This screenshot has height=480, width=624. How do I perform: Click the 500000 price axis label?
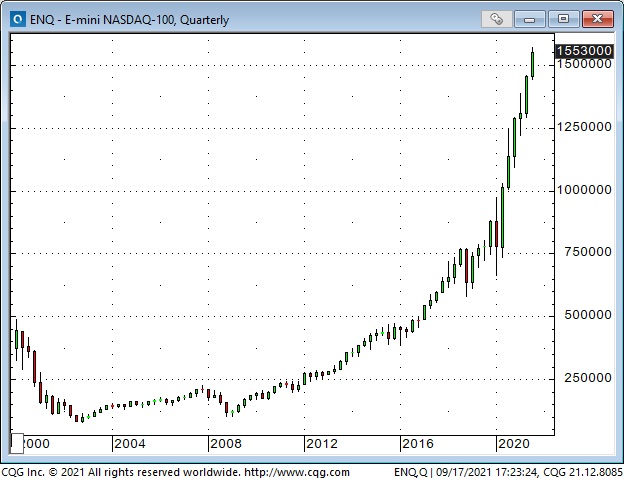coord(588,315)
